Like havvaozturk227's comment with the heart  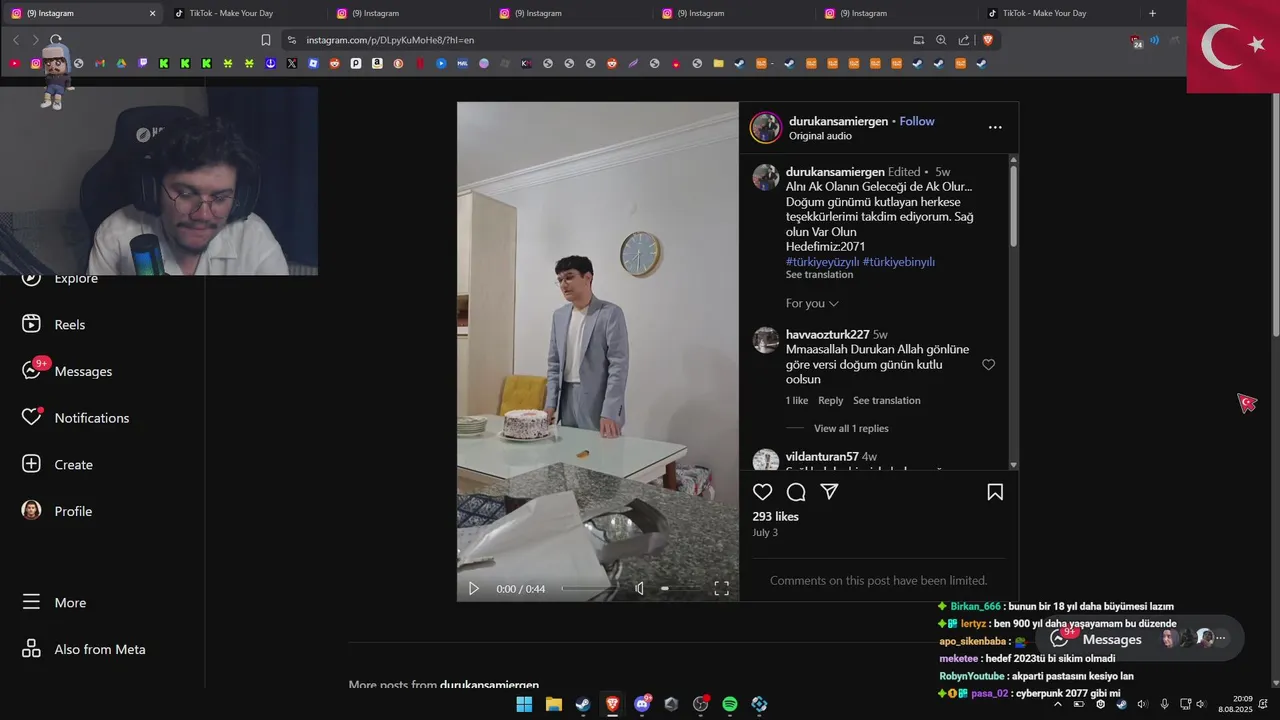click(988, 365)
